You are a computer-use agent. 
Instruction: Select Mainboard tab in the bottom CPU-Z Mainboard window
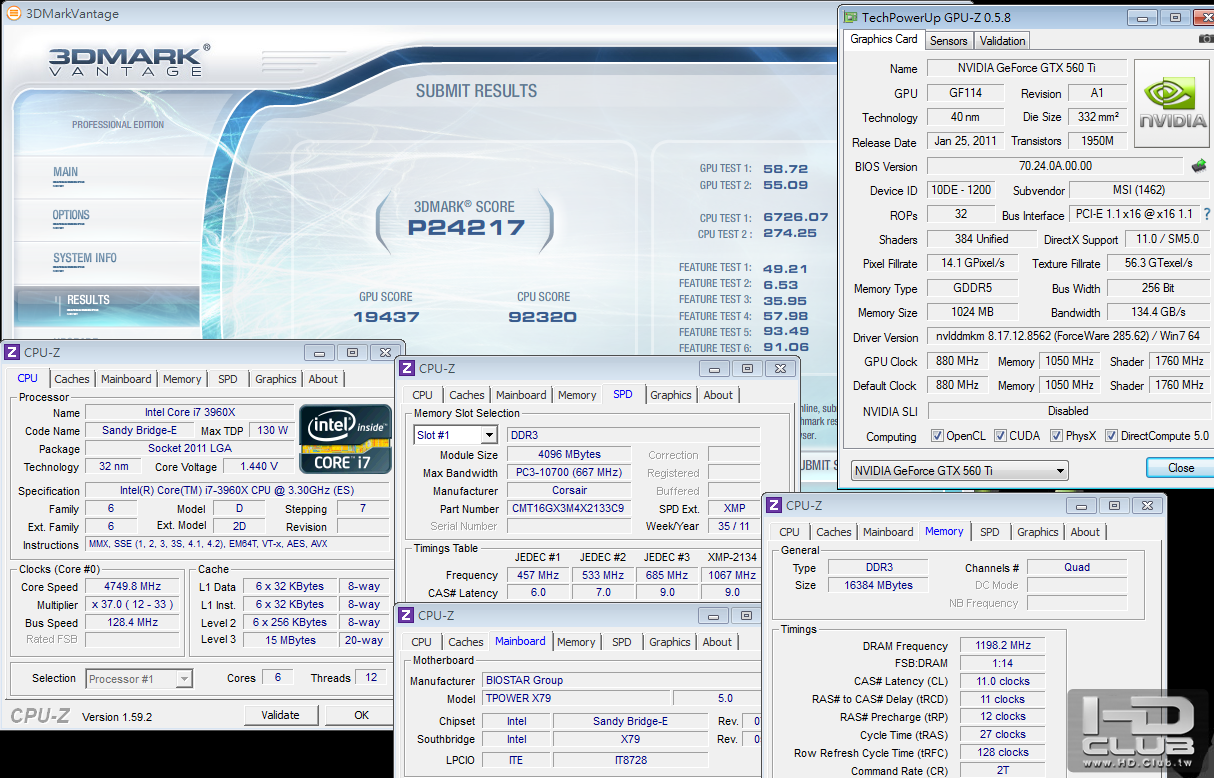click(x=521, y=641)
